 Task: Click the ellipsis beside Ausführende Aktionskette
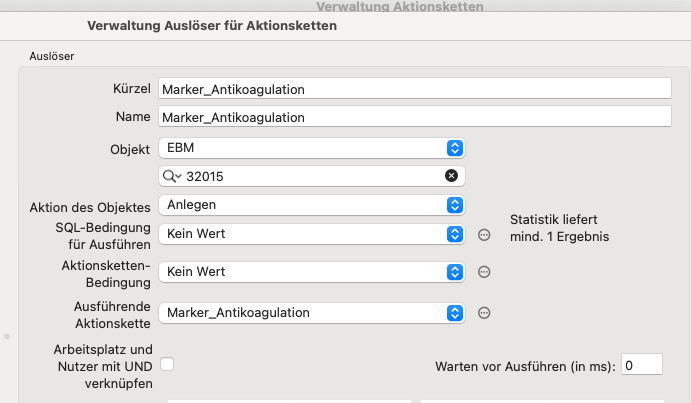coord(484,313)
